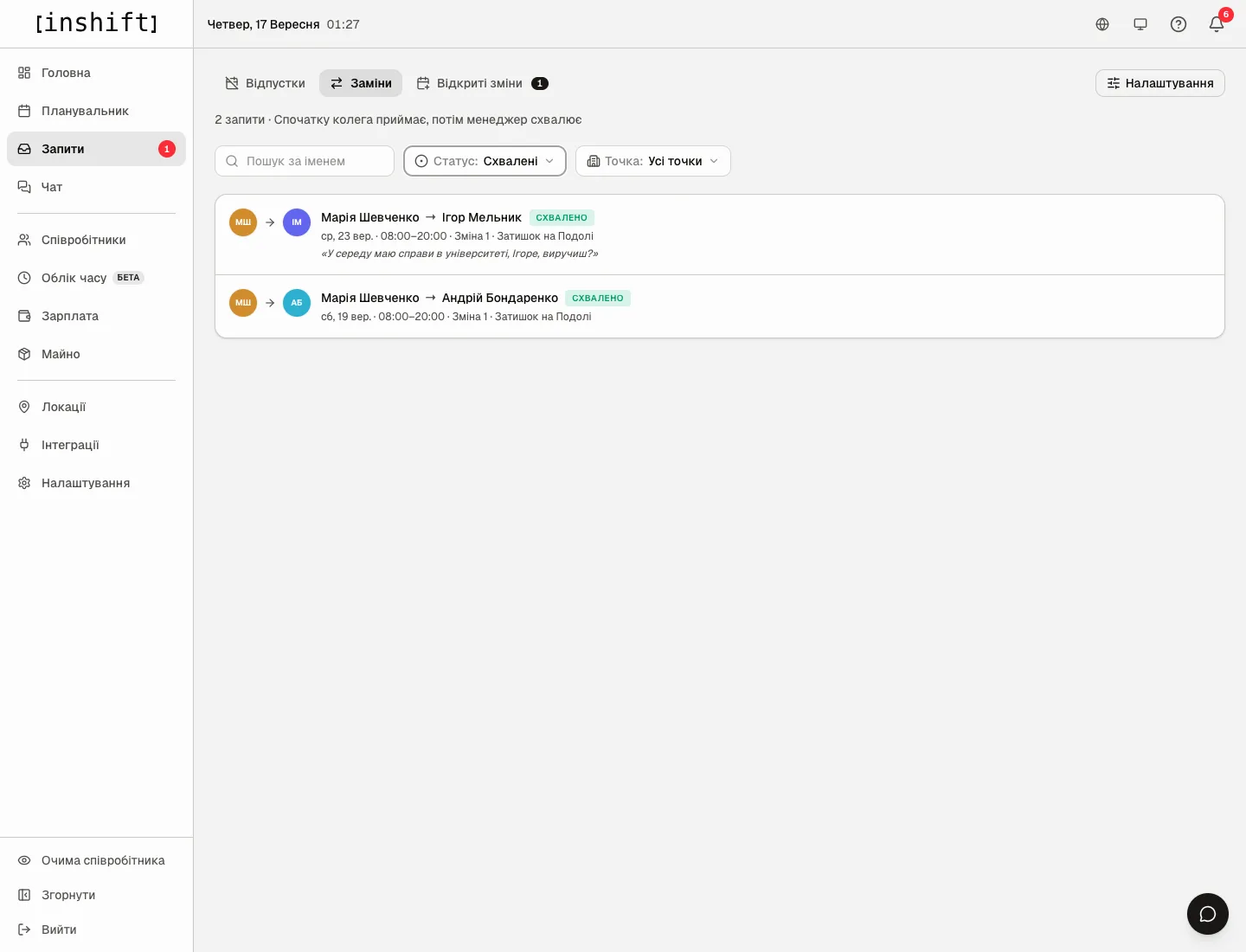Open the Точка: Усі точки dropdown
This screenshot has width=1246, height=952.
pyautogui.click(x=653, y=161)
